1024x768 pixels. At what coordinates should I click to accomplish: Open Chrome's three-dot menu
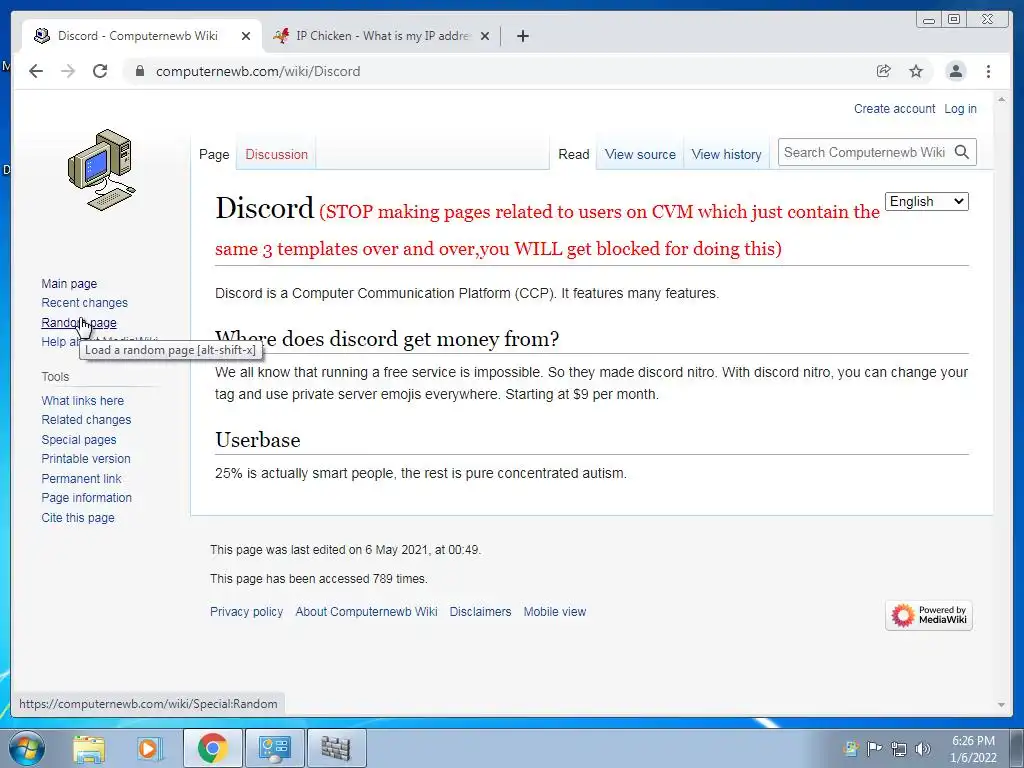click(988, 71)
